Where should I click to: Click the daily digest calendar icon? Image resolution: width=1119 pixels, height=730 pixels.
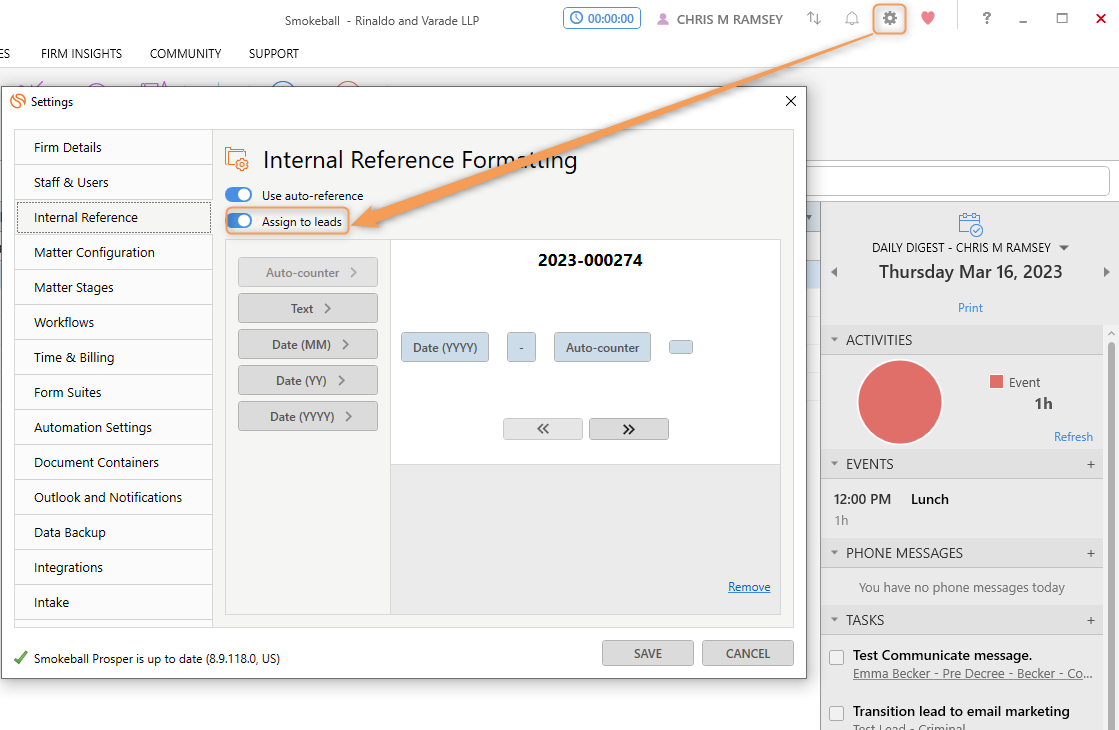[971, 223]
